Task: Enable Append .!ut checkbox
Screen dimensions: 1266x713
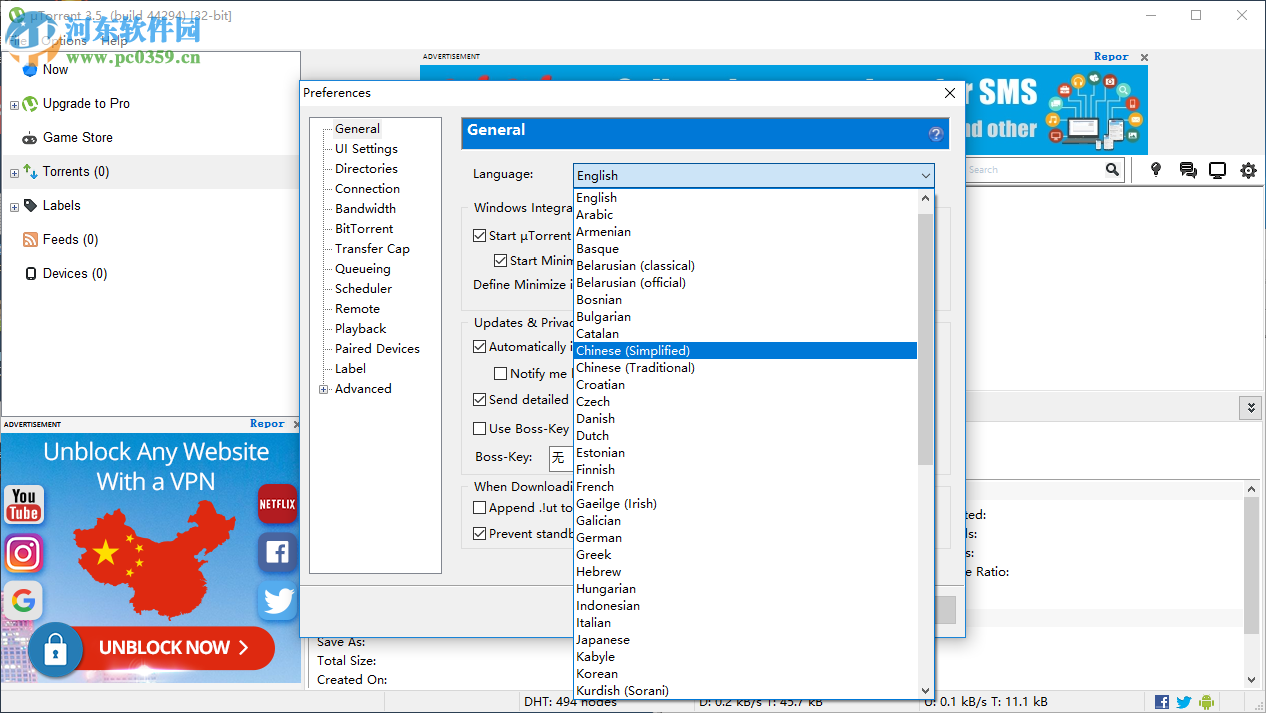Action: pyautogui.click(x=479, y=508)
